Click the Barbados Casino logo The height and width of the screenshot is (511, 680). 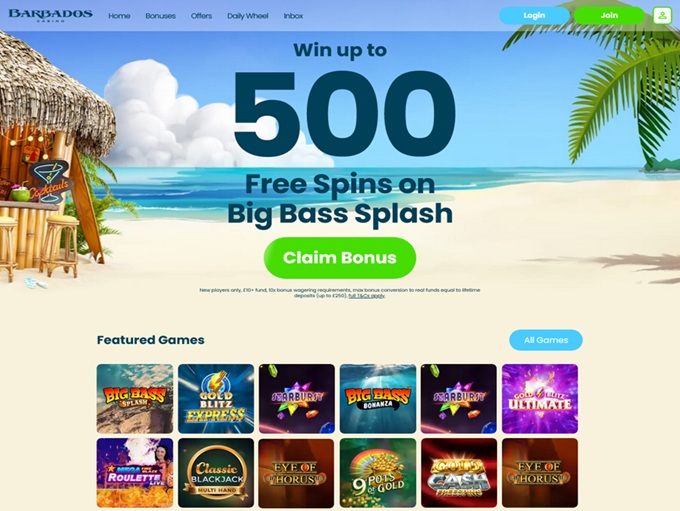point(50,15)
